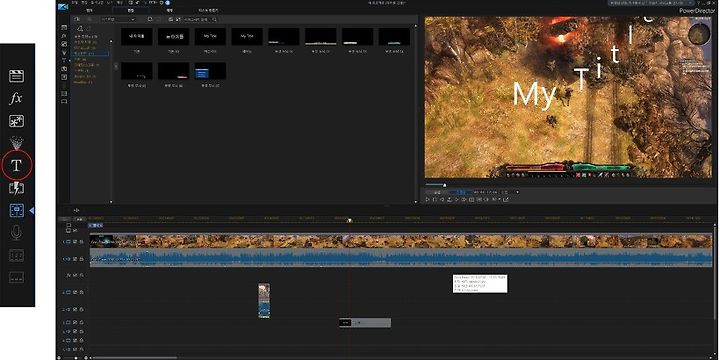Switch to the second top tab (Edit)
Screen dimensions: 720x360
(x=130, y=10)
